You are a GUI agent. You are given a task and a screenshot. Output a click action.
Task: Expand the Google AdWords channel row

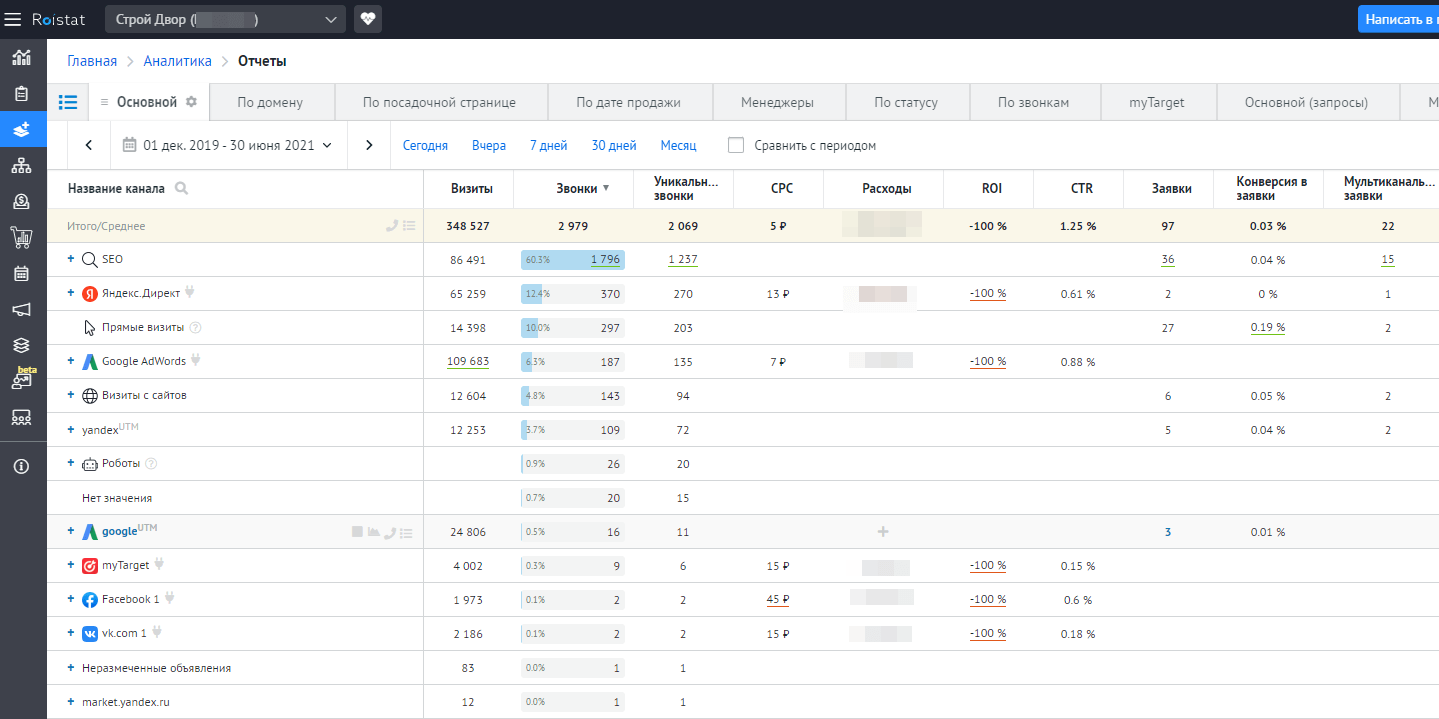[x=71, y=362]
